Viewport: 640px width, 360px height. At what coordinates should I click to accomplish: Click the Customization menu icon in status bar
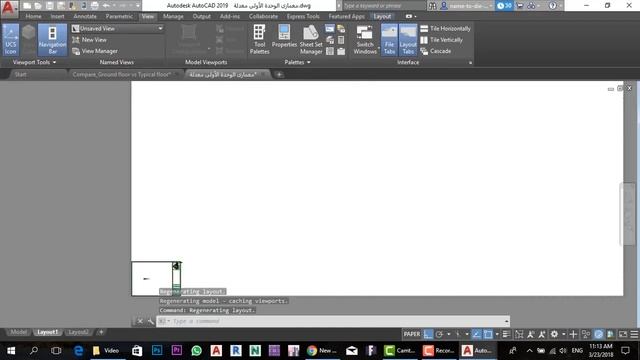click(x=634, y=334)
